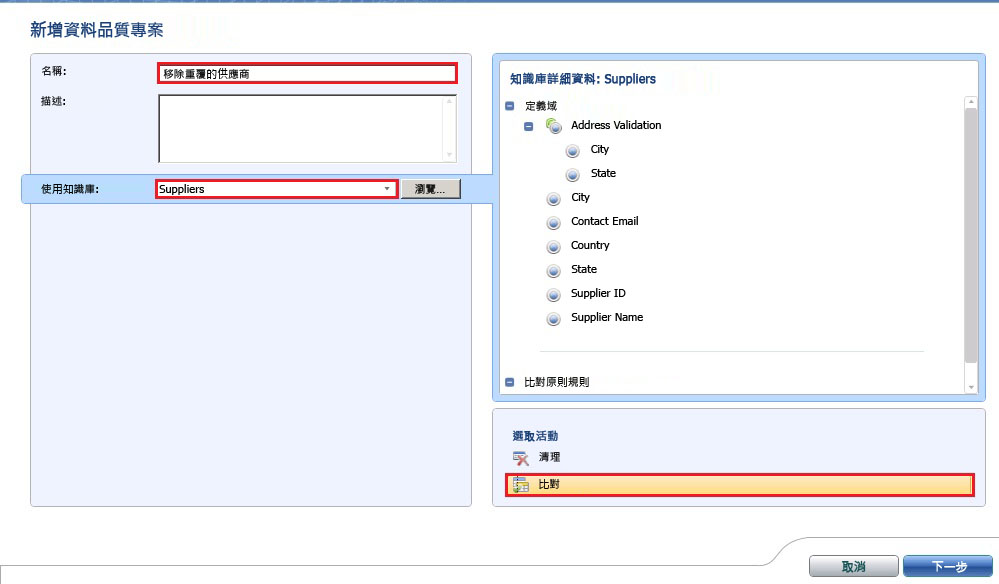Click the City domain icon
Image resolution: width=999 pixels, height=584 pixels.
pyautogui.click(x=554, y=197)
